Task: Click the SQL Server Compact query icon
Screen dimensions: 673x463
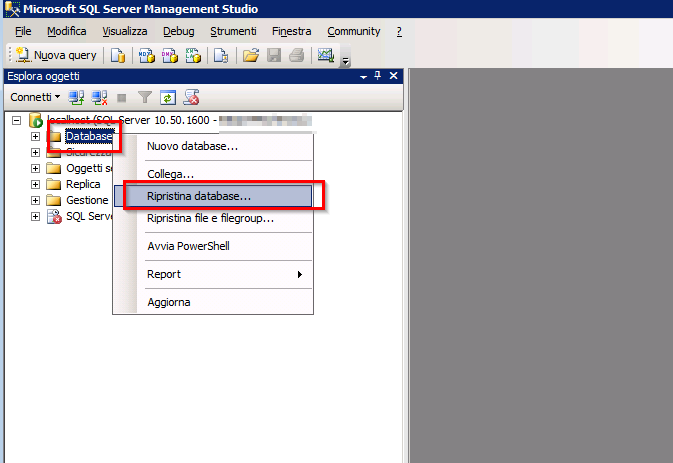Action: 221,55
